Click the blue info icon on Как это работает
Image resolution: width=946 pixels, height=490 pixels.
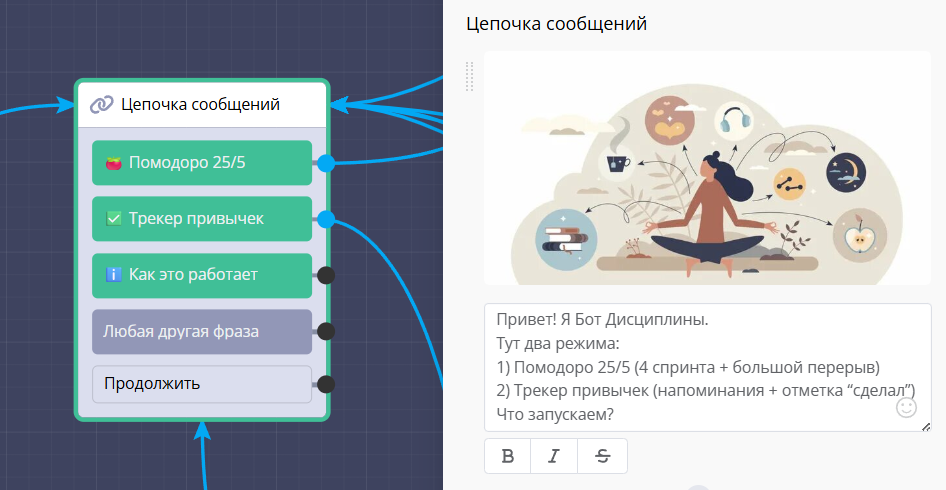tap(114, 275)
